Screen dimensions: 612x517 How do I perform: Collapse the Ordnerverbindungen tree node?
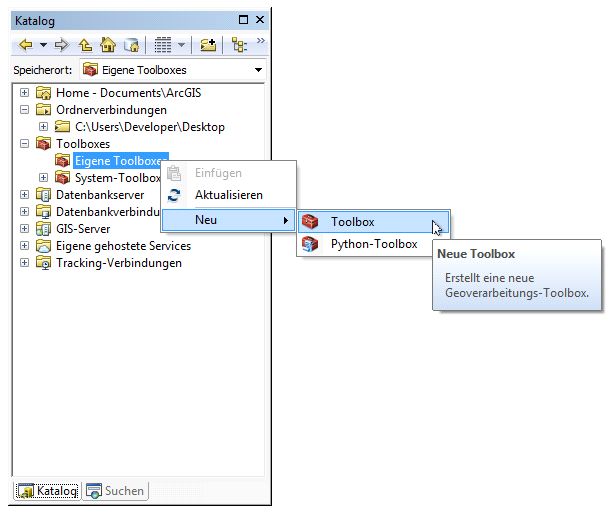click(25, 110)
